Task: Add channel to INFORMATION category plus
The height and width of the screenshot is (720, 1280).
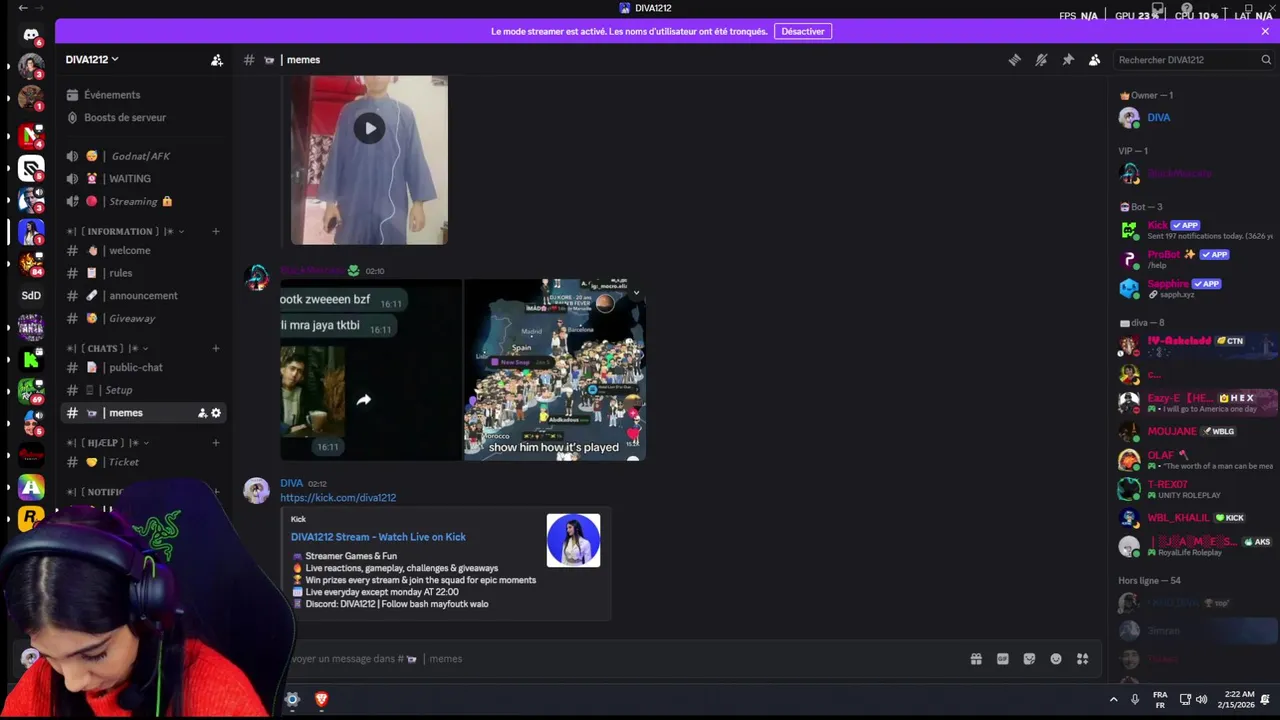Action: click(x=216, y=232)
